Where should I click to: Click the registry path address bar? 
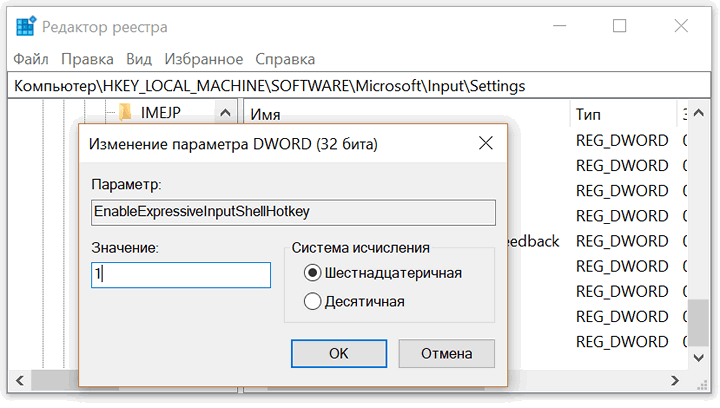coord(359,86)
